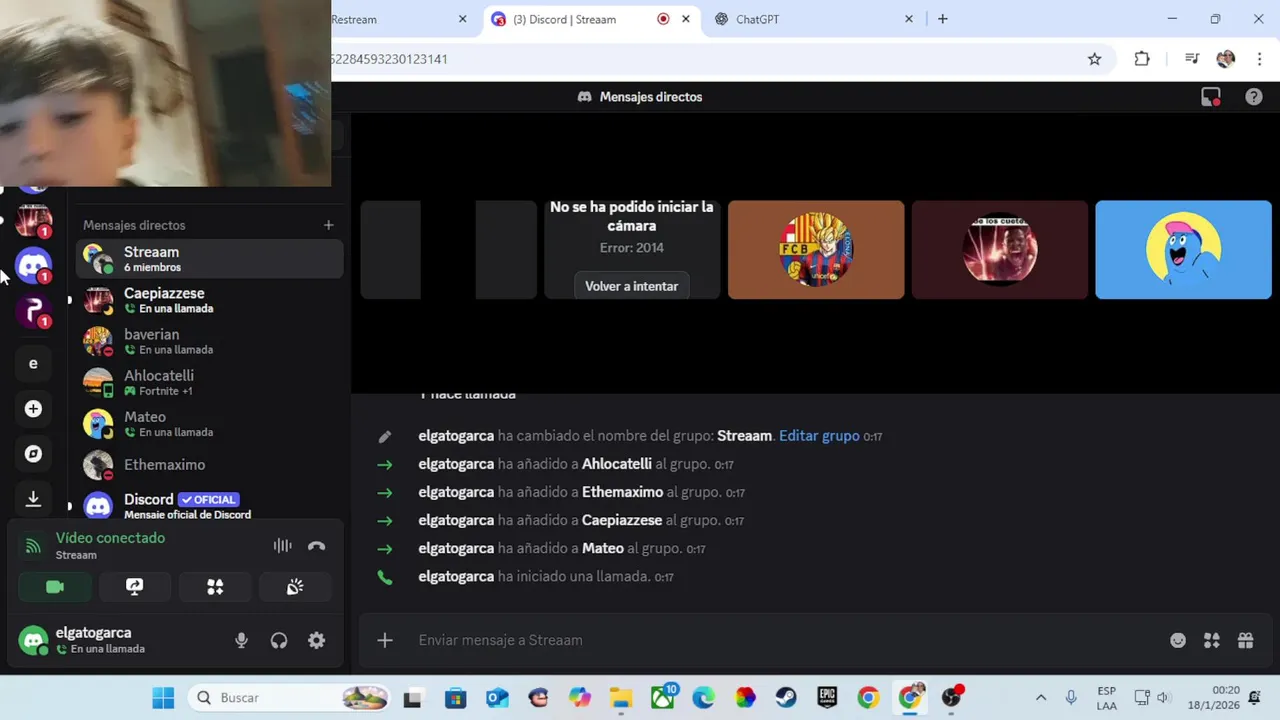Send a gift with the gift icon

[x=1246, y=640]
